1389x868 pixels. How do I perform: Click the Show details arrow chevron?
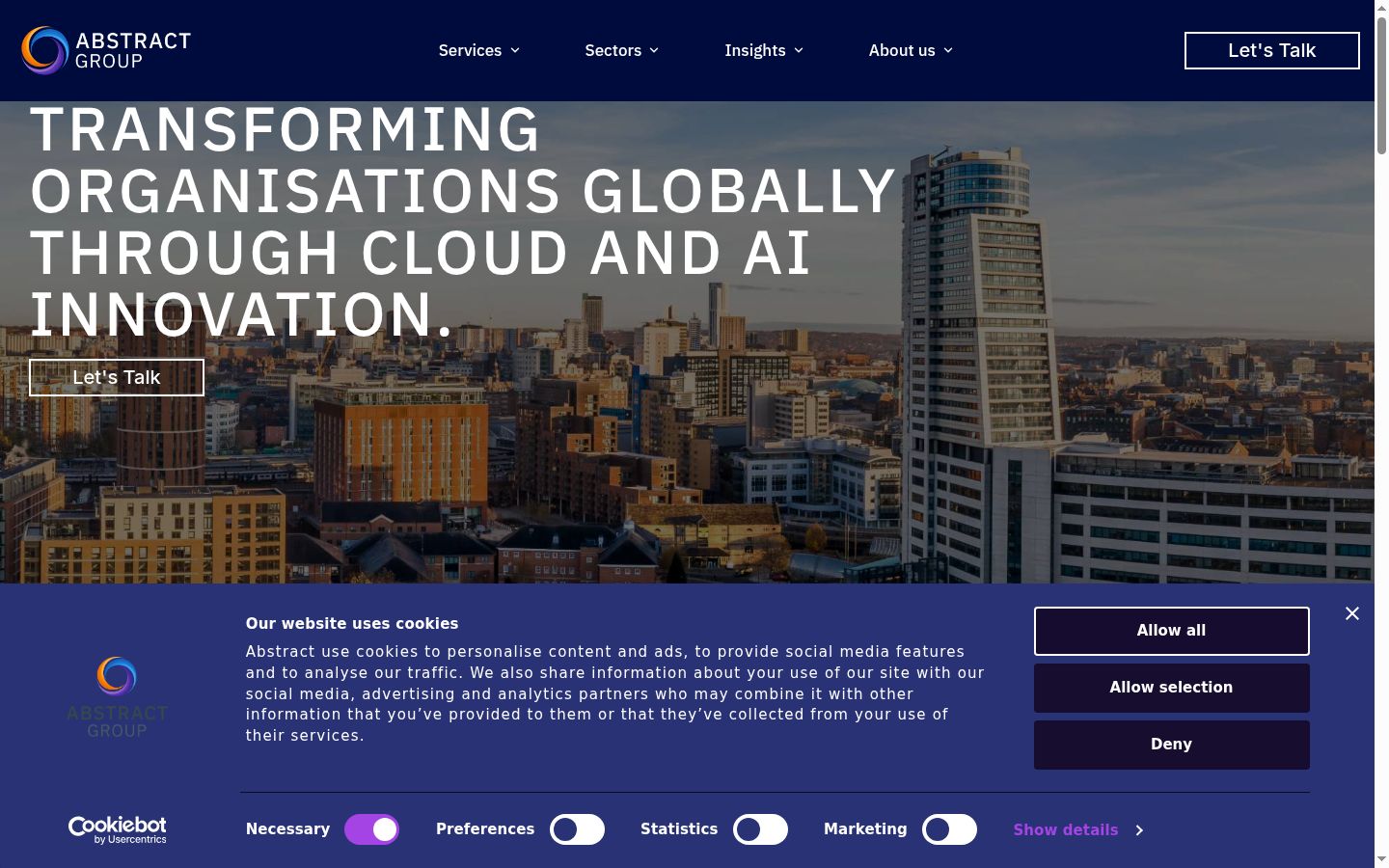pos(1139,830)
